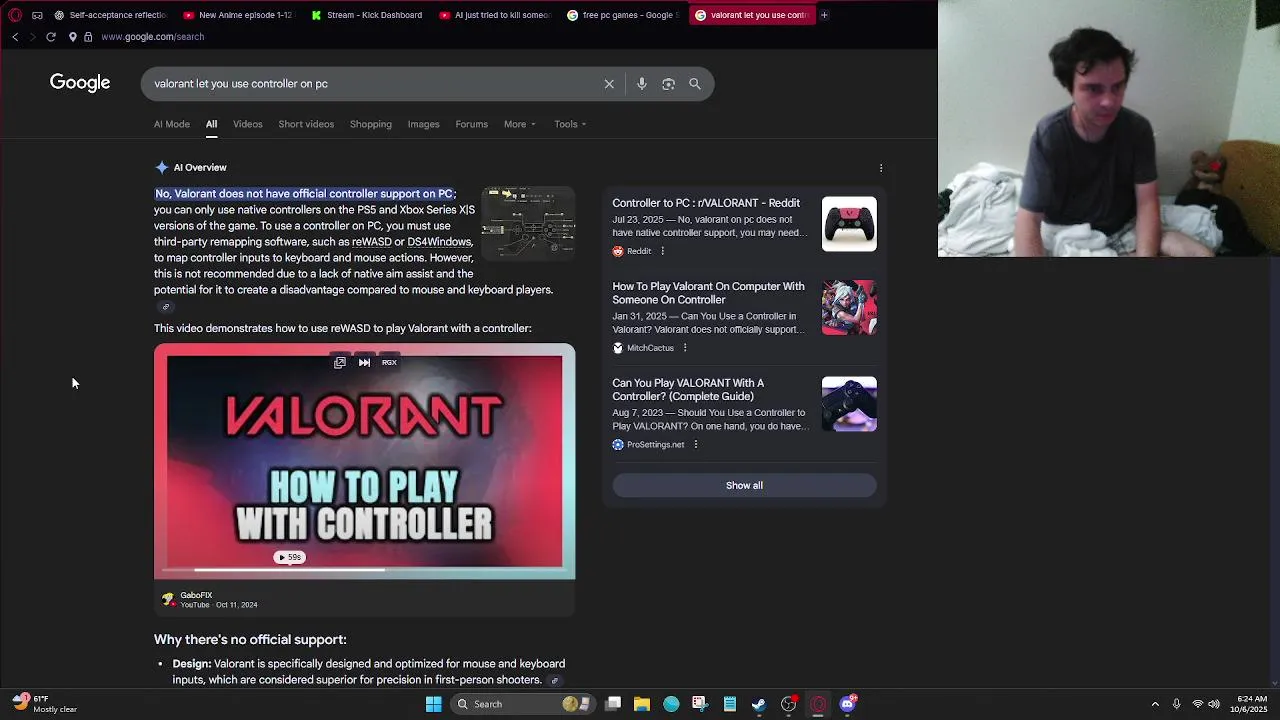
Task: Open Steam from the taskbar
Action: (759, 704)
